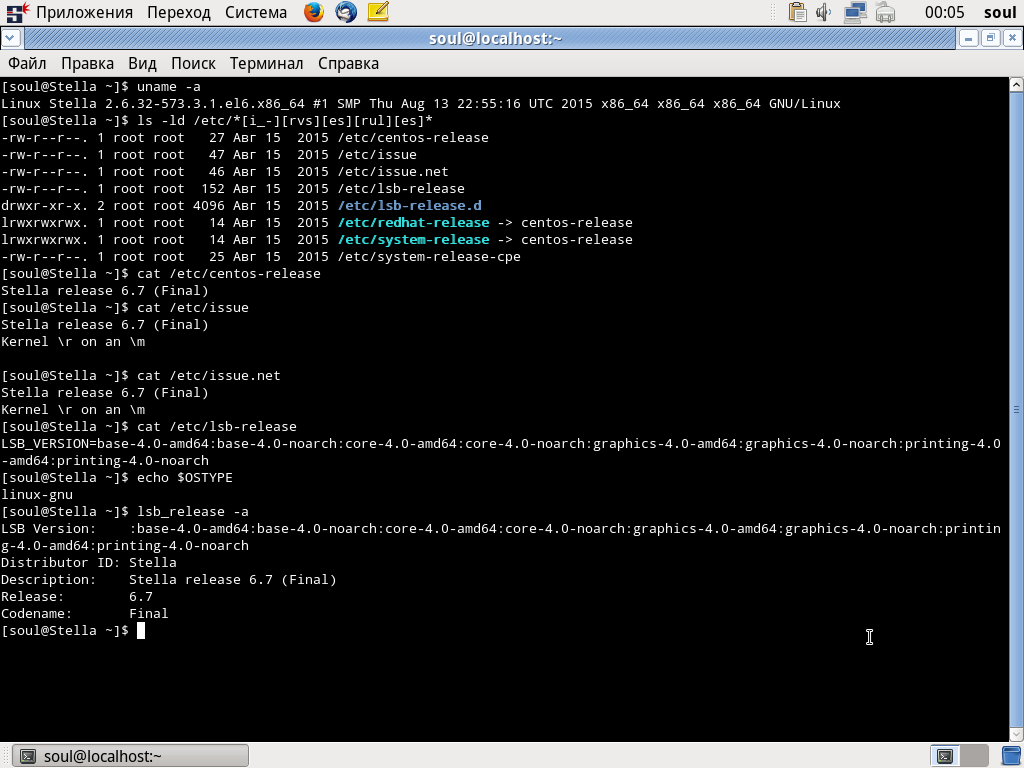Click 'lsb_release -a' command text
Viewport: 1024px width, 768px height.
pyautogui.click(x=193, y=511)
